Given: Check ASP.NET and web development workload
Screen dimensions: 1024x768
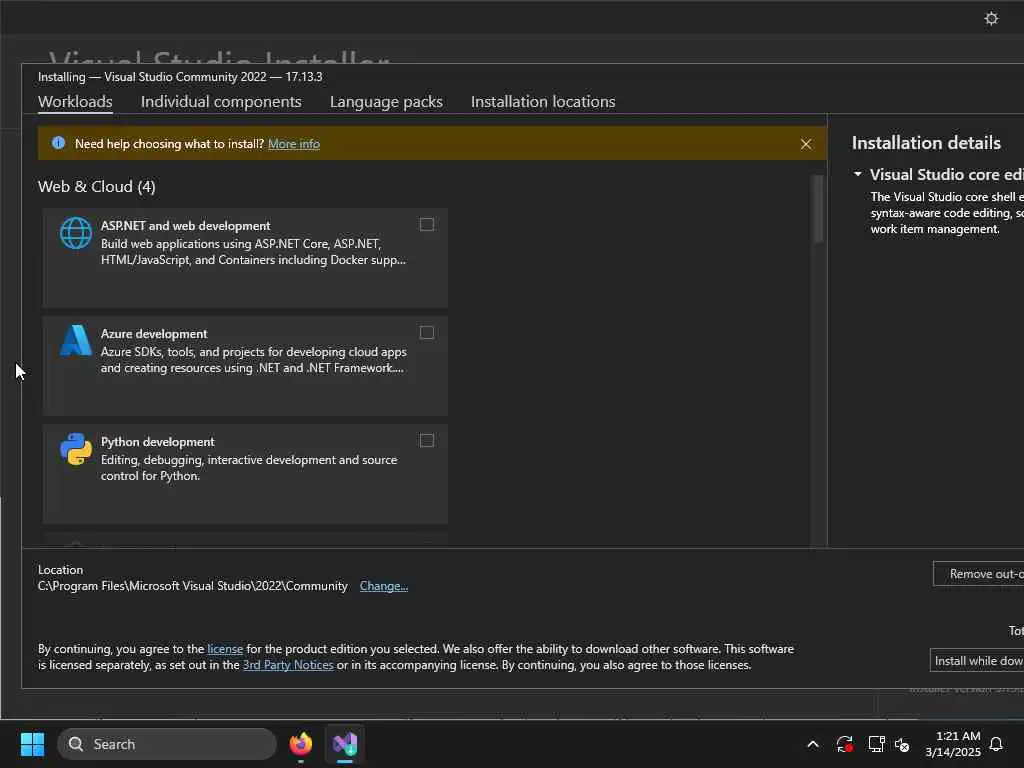Looking at the screenshot, I should click(x=426, y=225).
